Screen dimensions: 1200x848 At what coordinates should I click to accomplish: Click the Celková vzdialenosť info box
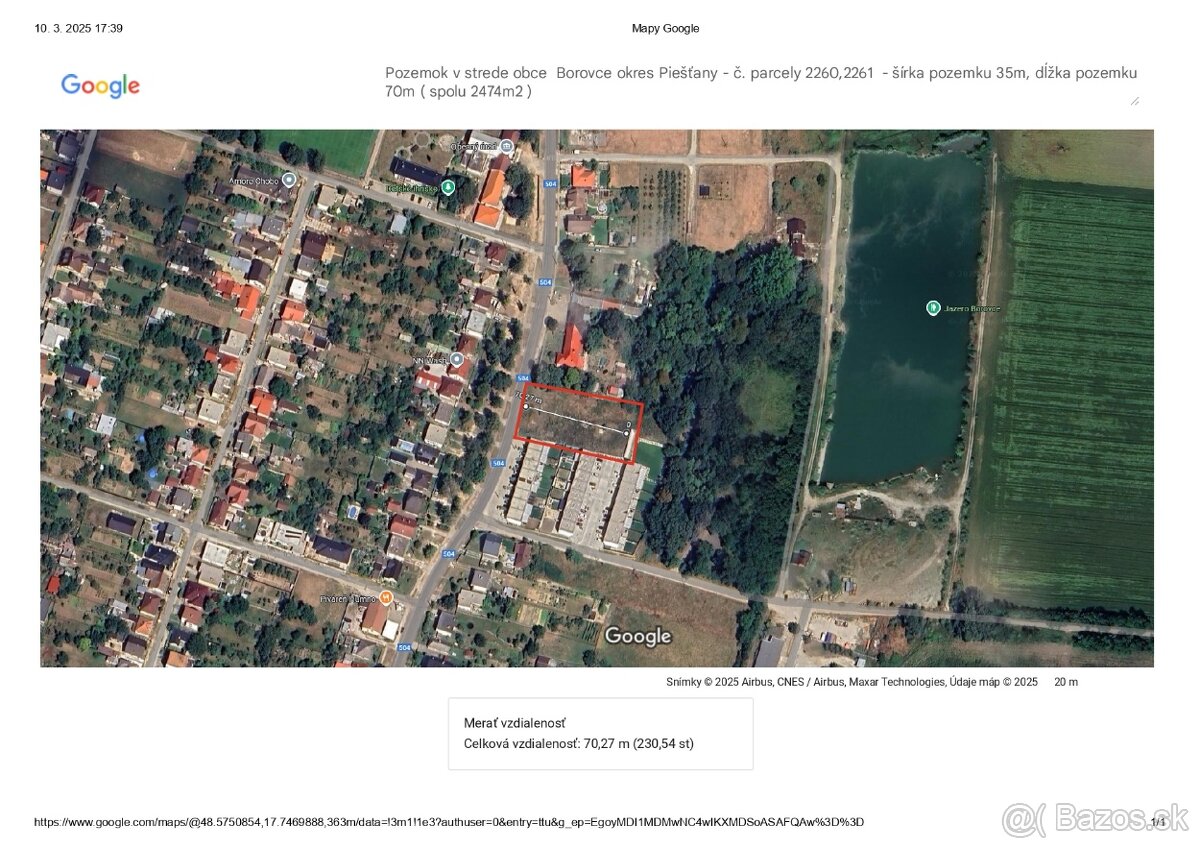(600, 733)
